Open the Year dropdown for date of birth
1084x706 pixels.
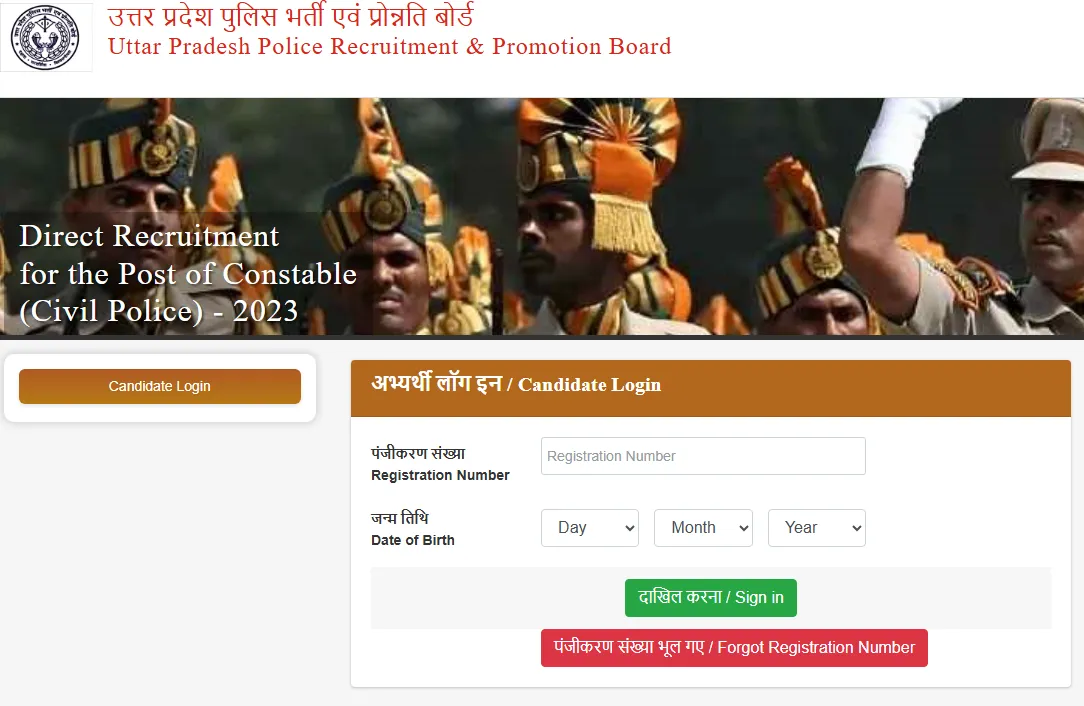(x=816, y=528)
